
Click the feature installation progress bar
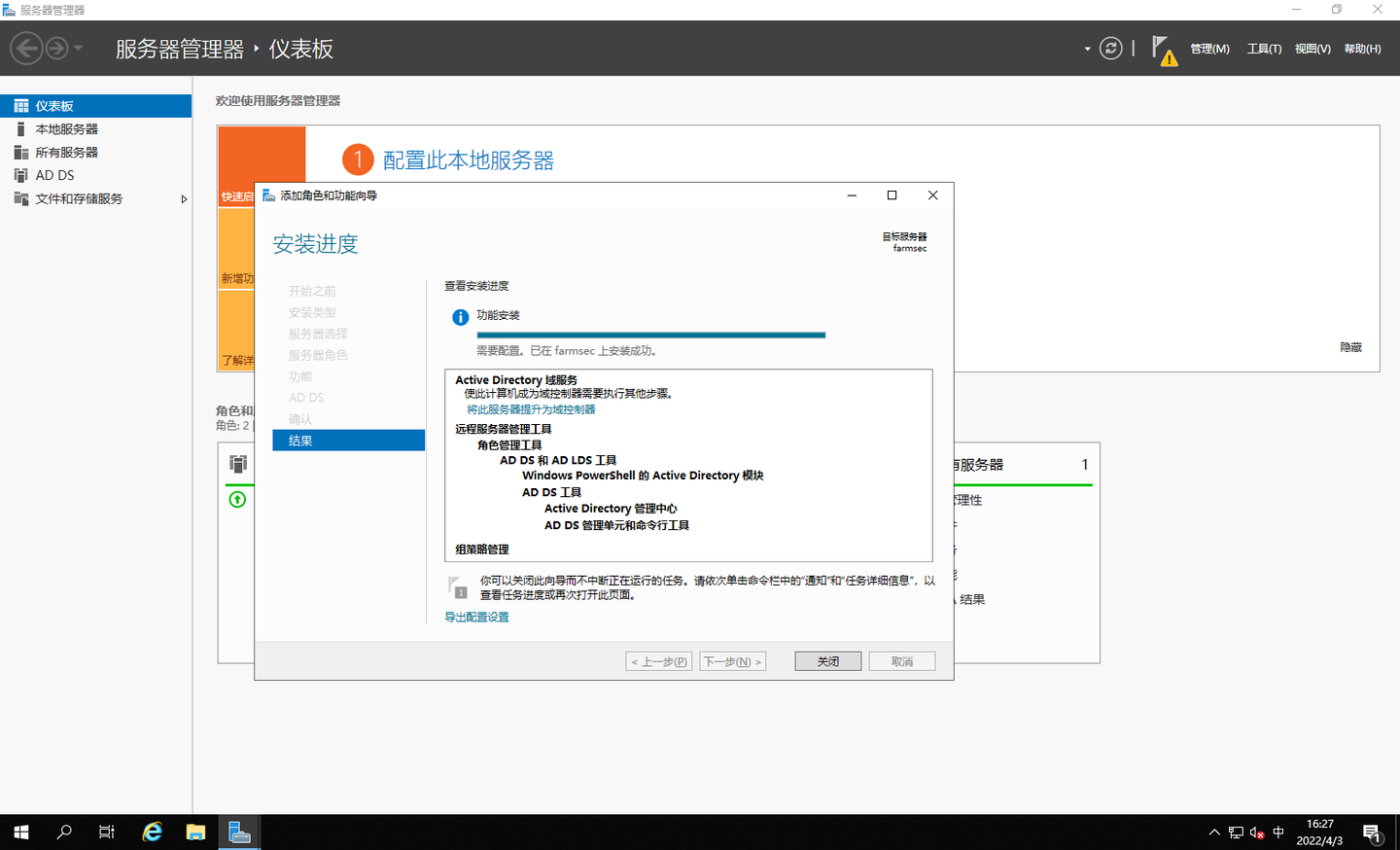[650, 334]
